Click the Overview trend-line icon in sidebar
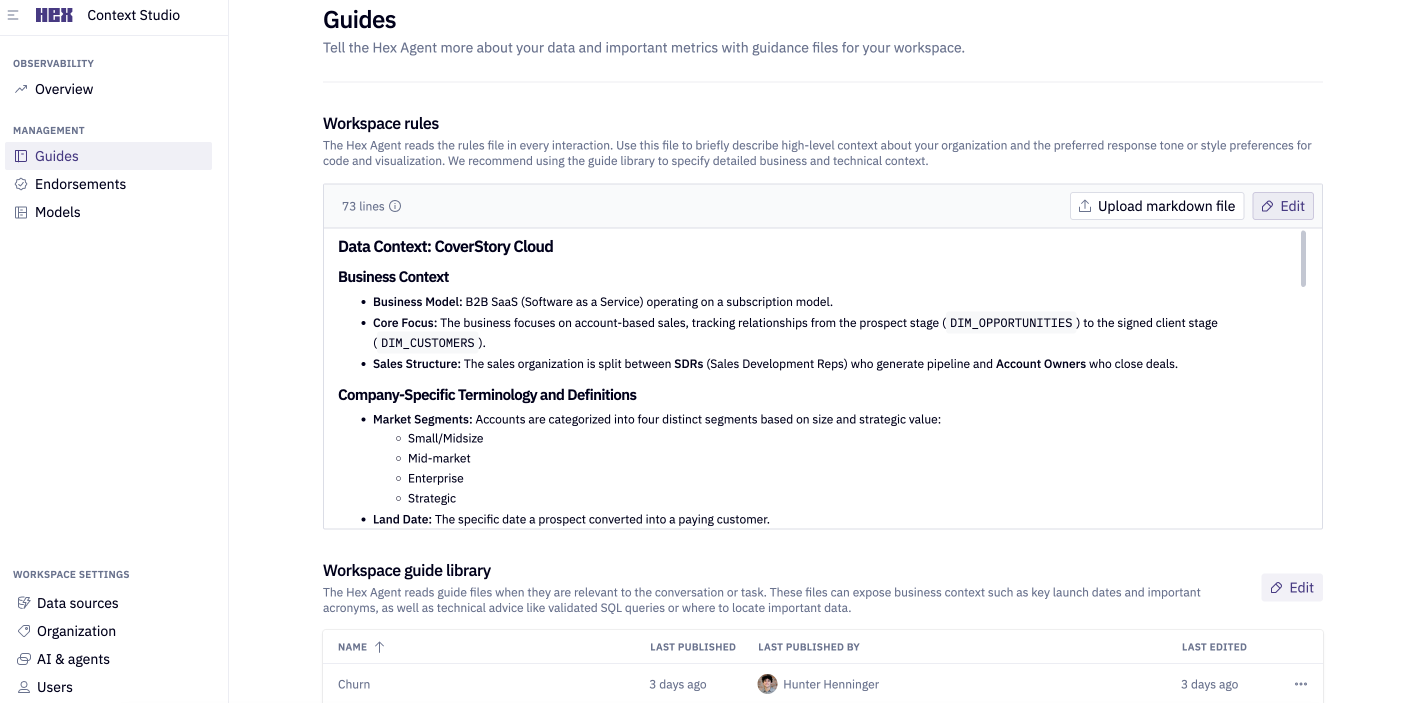The image size is (1407, 703). 22,89
